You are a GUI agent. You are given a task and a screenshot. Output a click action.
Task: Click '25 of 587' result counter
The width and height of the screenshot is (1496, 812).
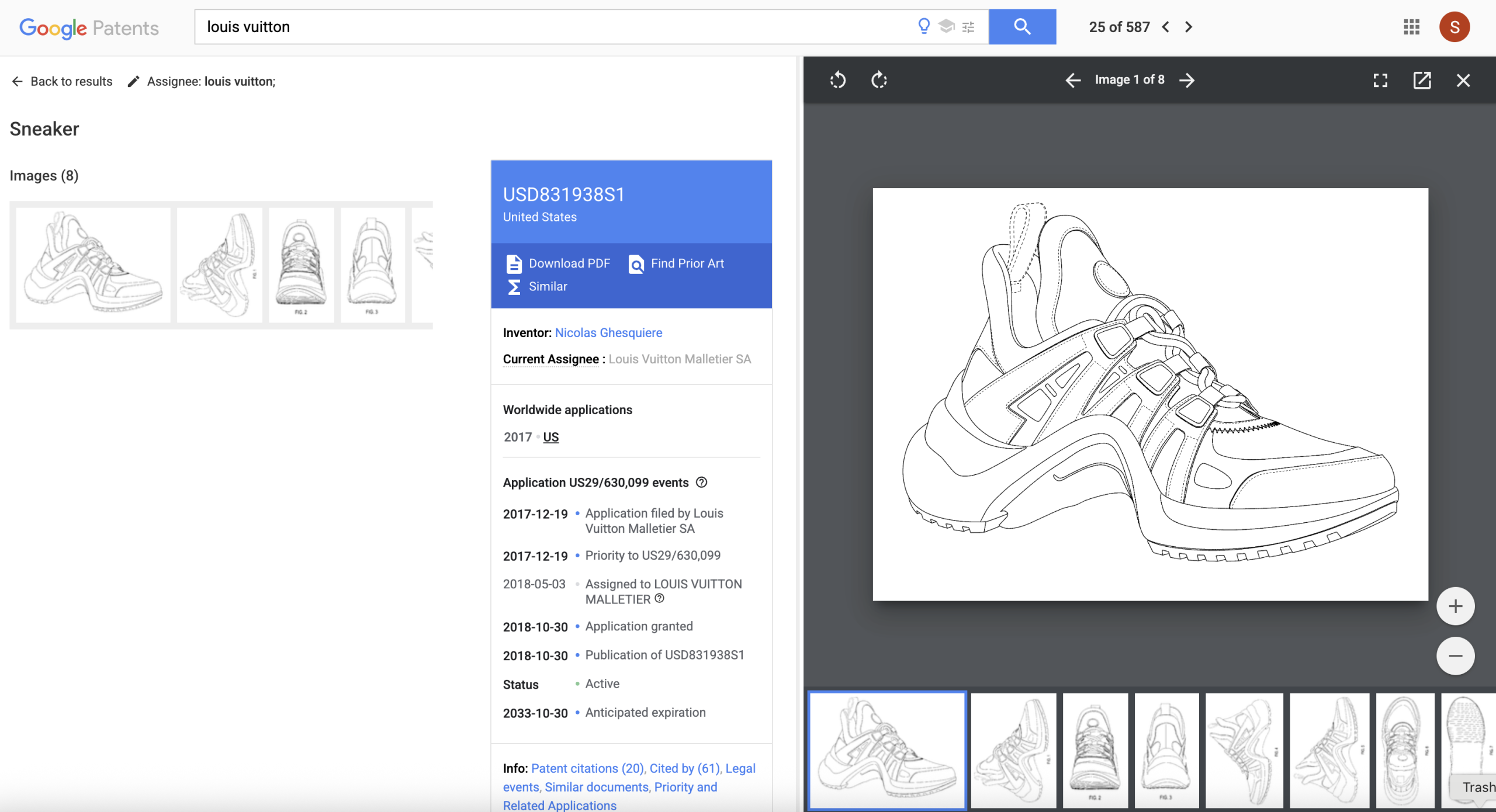point(1119,27)
